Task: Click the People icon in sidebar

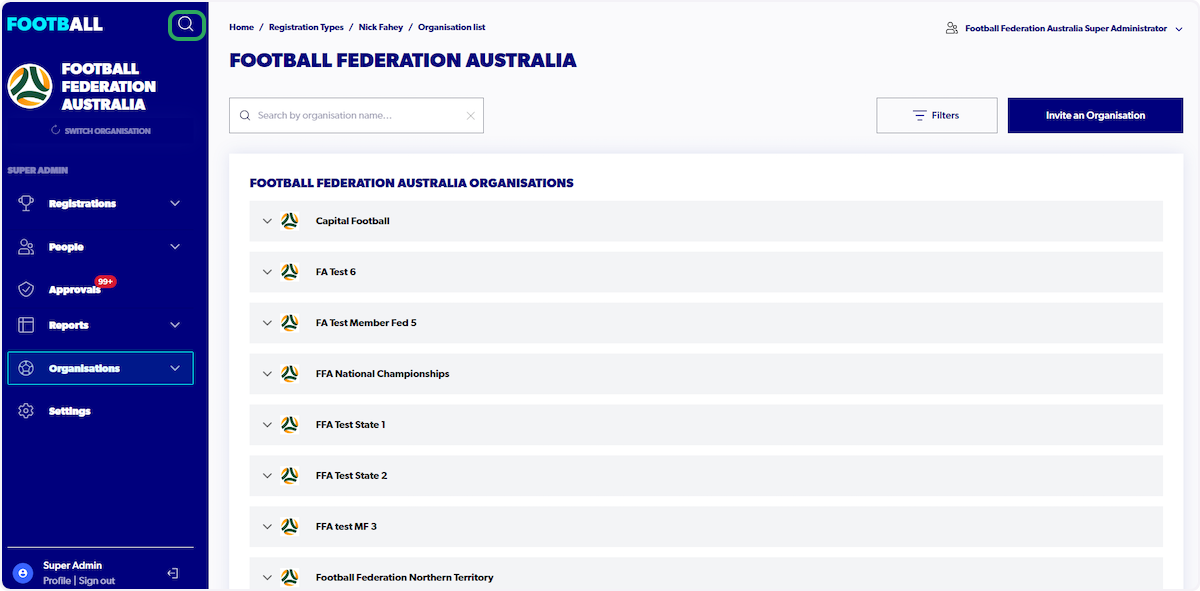Action: click(x=27, y=247)
